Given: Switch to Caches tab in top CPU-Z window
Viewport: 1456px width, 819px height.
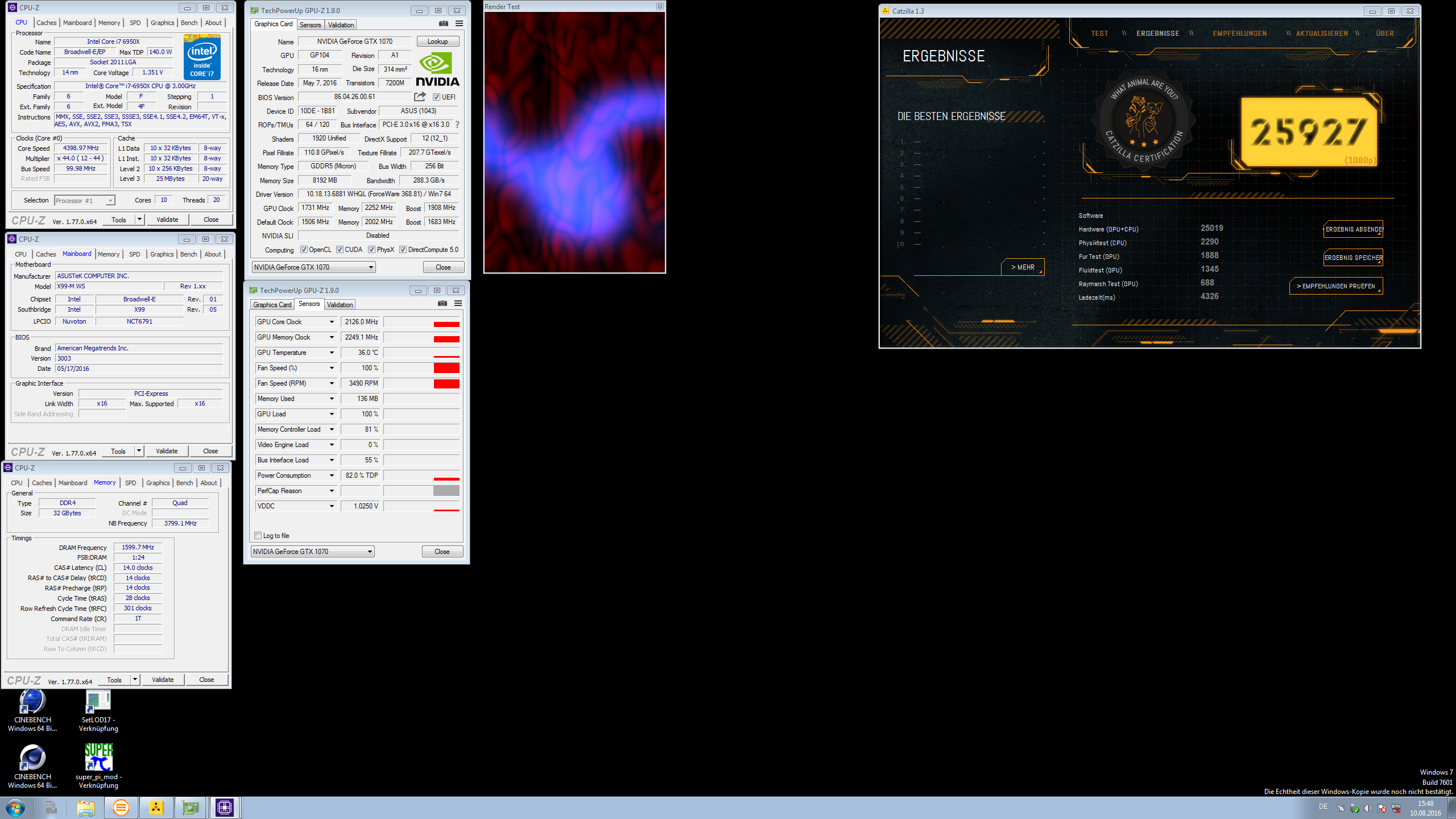Looking at the screenshot, I should (47, 23).
